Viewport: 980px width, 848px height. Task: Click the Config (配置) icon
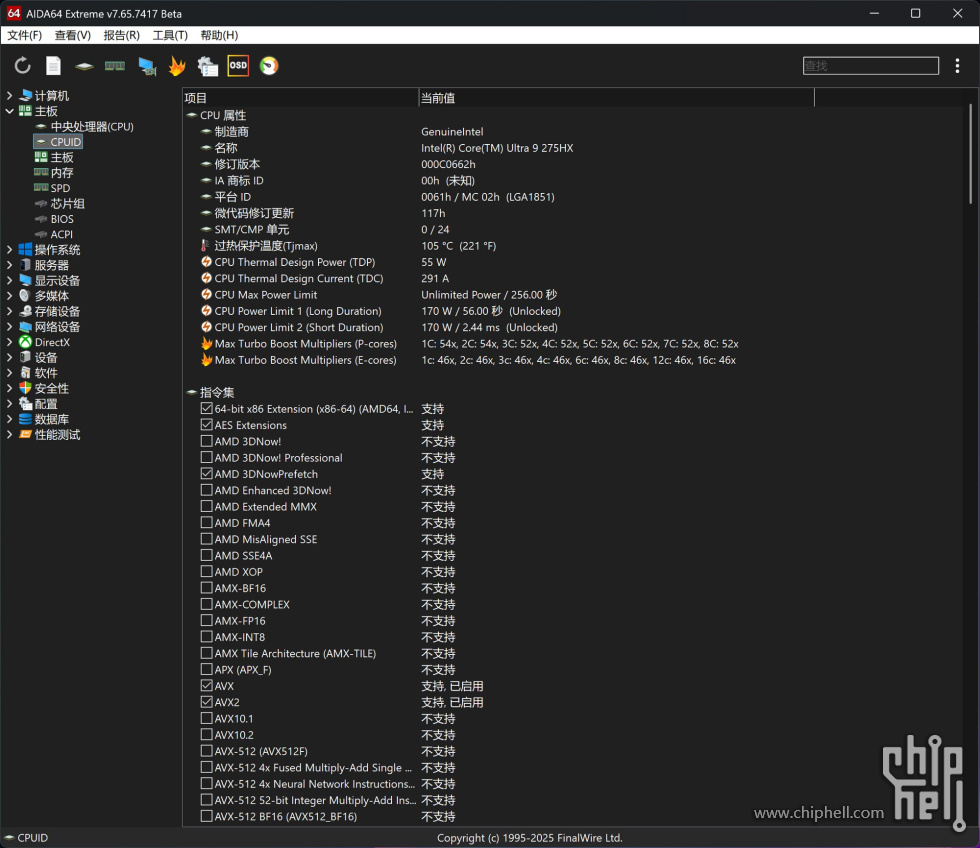pyautogui.click(x=26, y=404)
